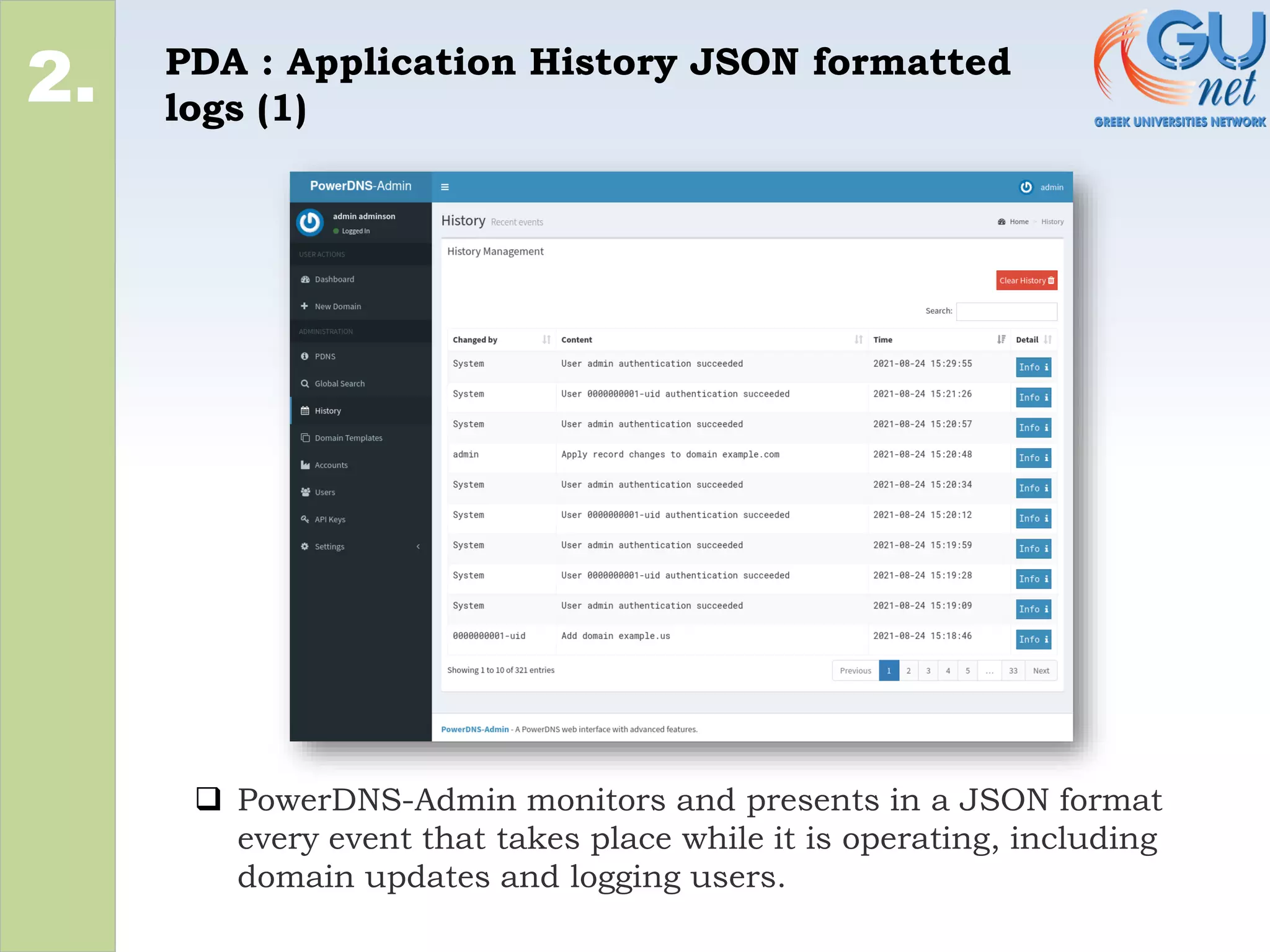This screenshot has width=1270, height=952.
Task: Open Info for 15:19:28 entry
Action: [x=1034, y=579]
